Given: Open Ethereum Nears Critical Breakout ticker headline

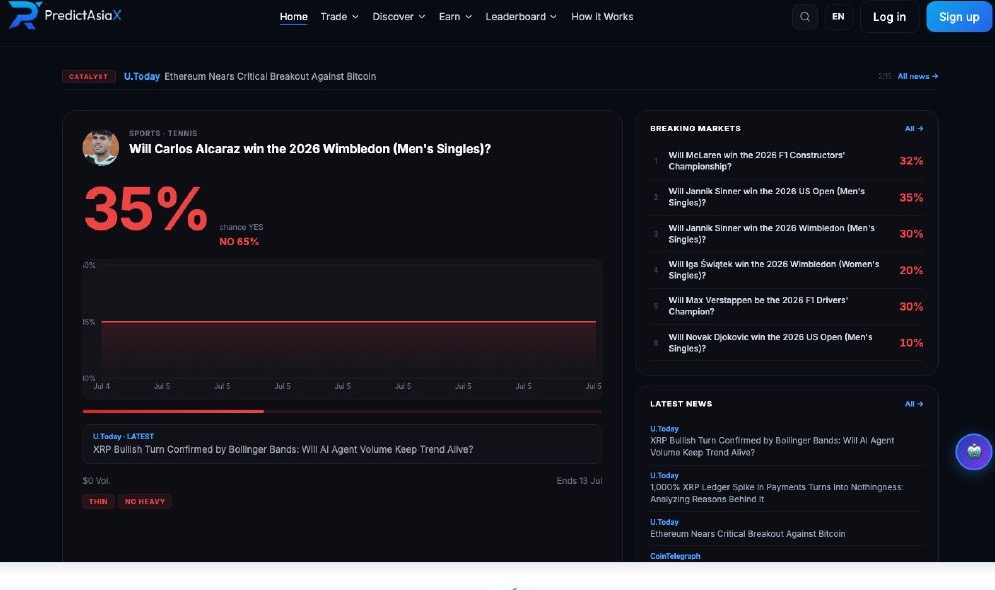Looking at the screenshot, I should pyautogui.click(x=270, y=76).
